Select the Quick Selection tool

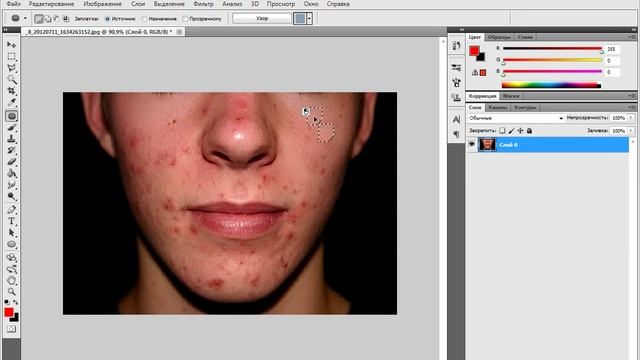tap(11, 79)
